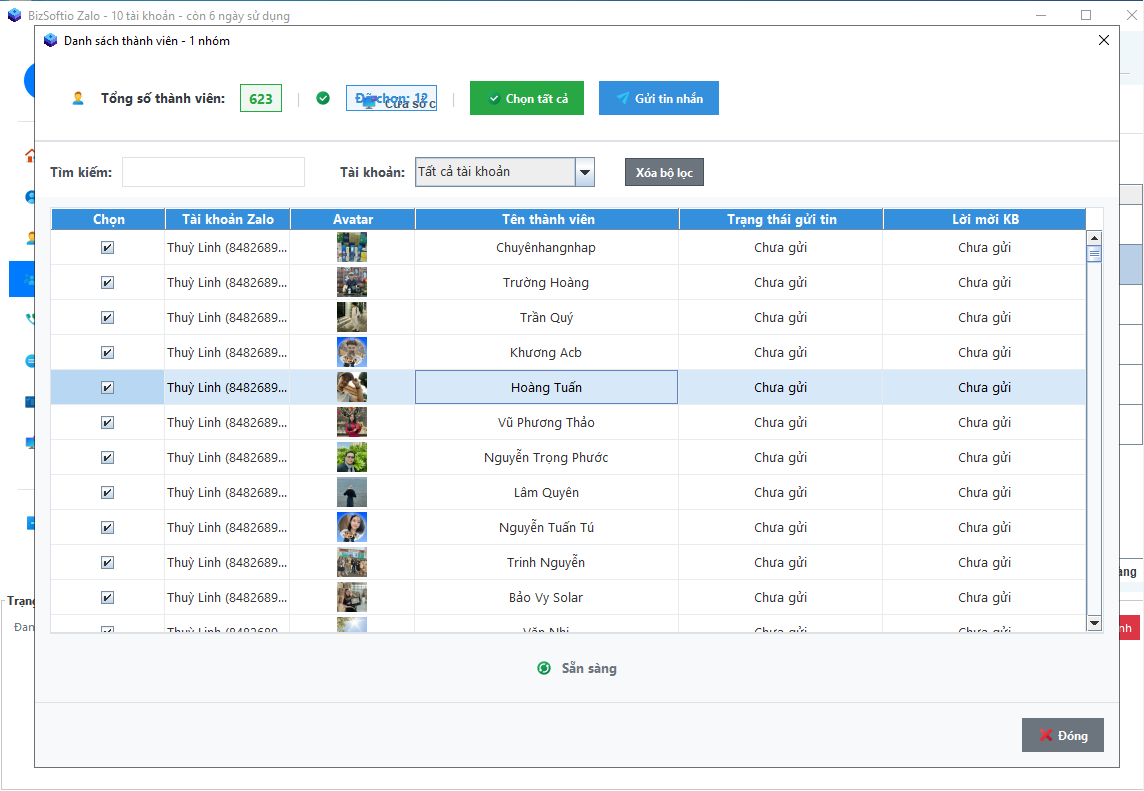Click Khương Acb's avatar image
Screen dimensions: 1144x791
click(352, 353)
